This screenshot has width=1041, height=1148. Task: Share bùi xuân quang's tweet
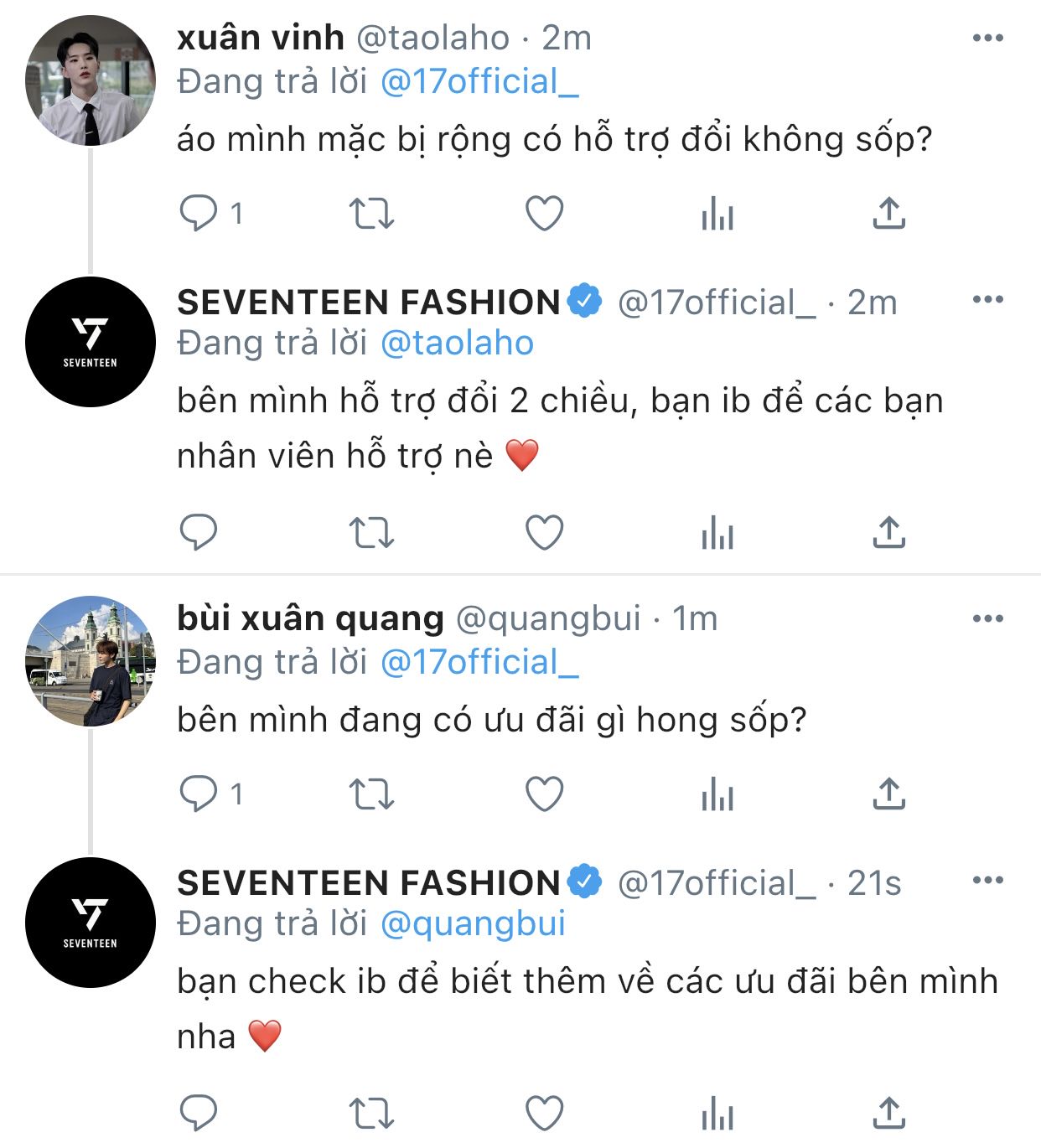tap(888, 794)
